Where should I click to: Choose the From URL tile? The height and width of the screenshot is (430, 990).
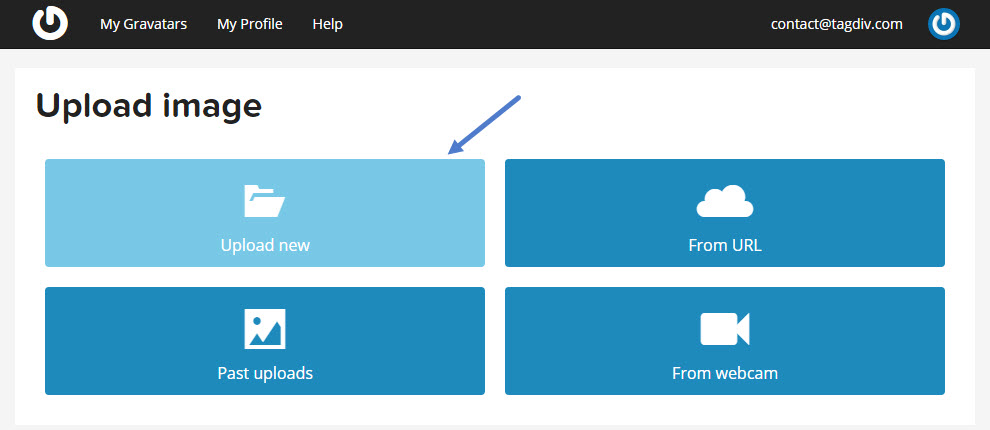tap(725, 213)
